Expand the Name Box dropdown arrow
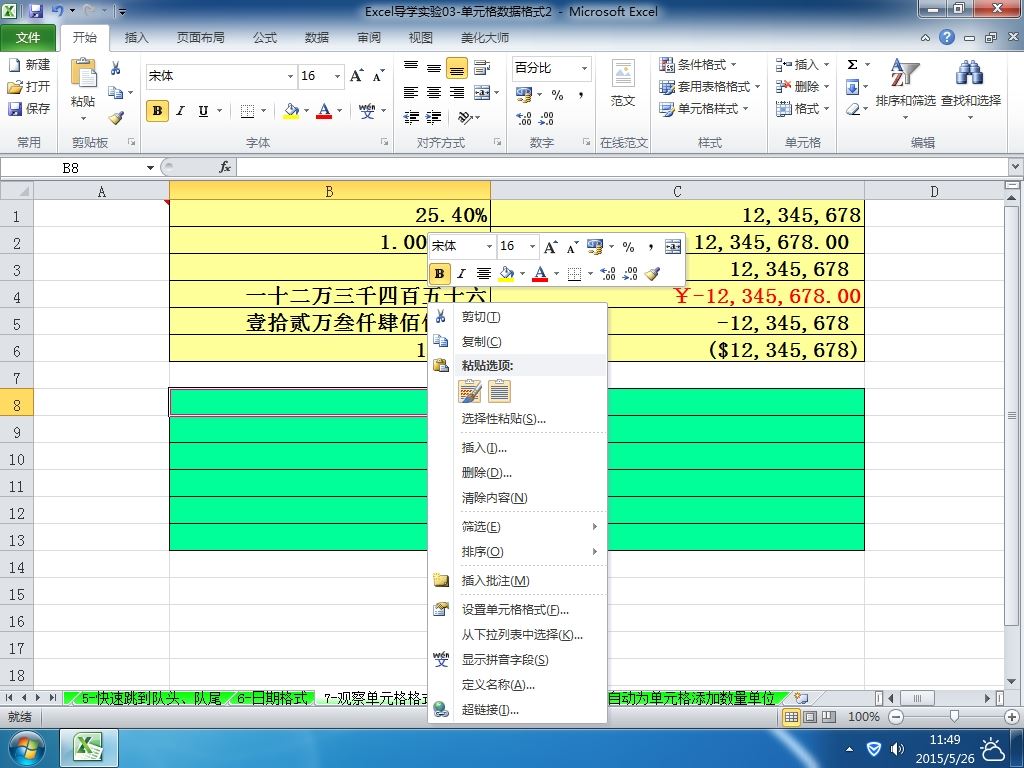Viewport: 1024px width, 768px height. tap(150, 168)
